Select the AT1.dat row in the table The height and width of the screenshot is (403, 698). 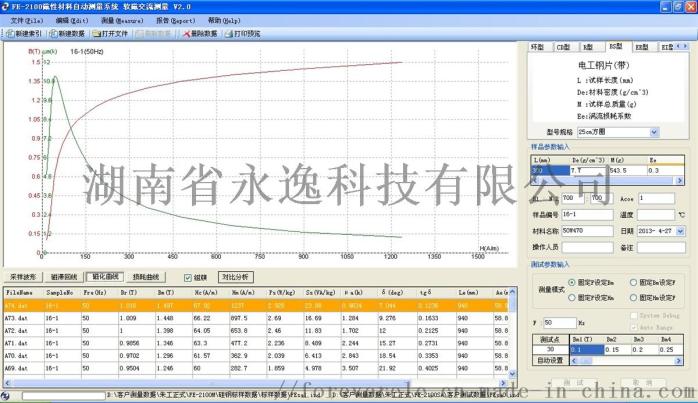[x=256, y=343]
